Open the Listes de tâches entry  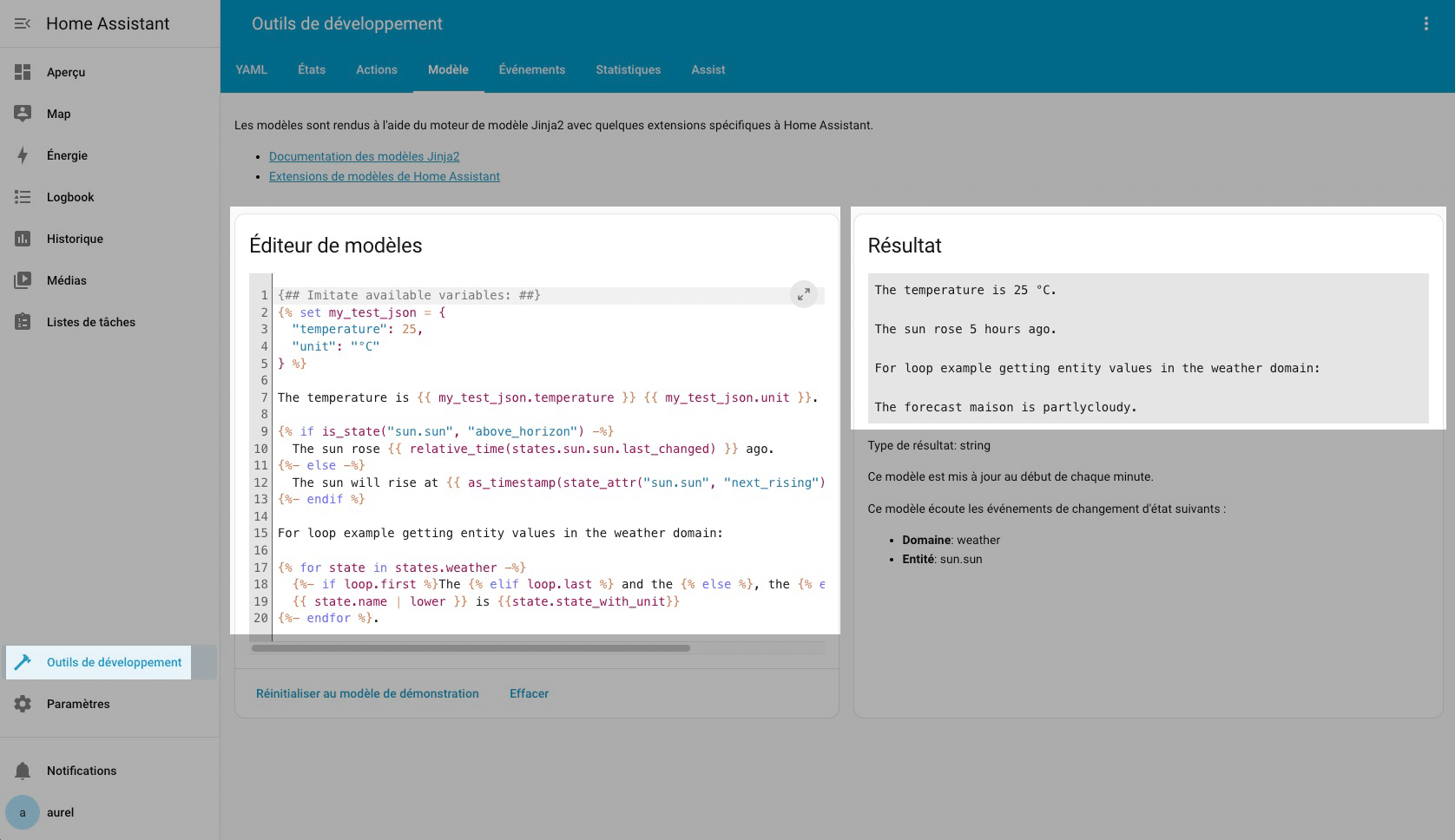tap(109, 322)
